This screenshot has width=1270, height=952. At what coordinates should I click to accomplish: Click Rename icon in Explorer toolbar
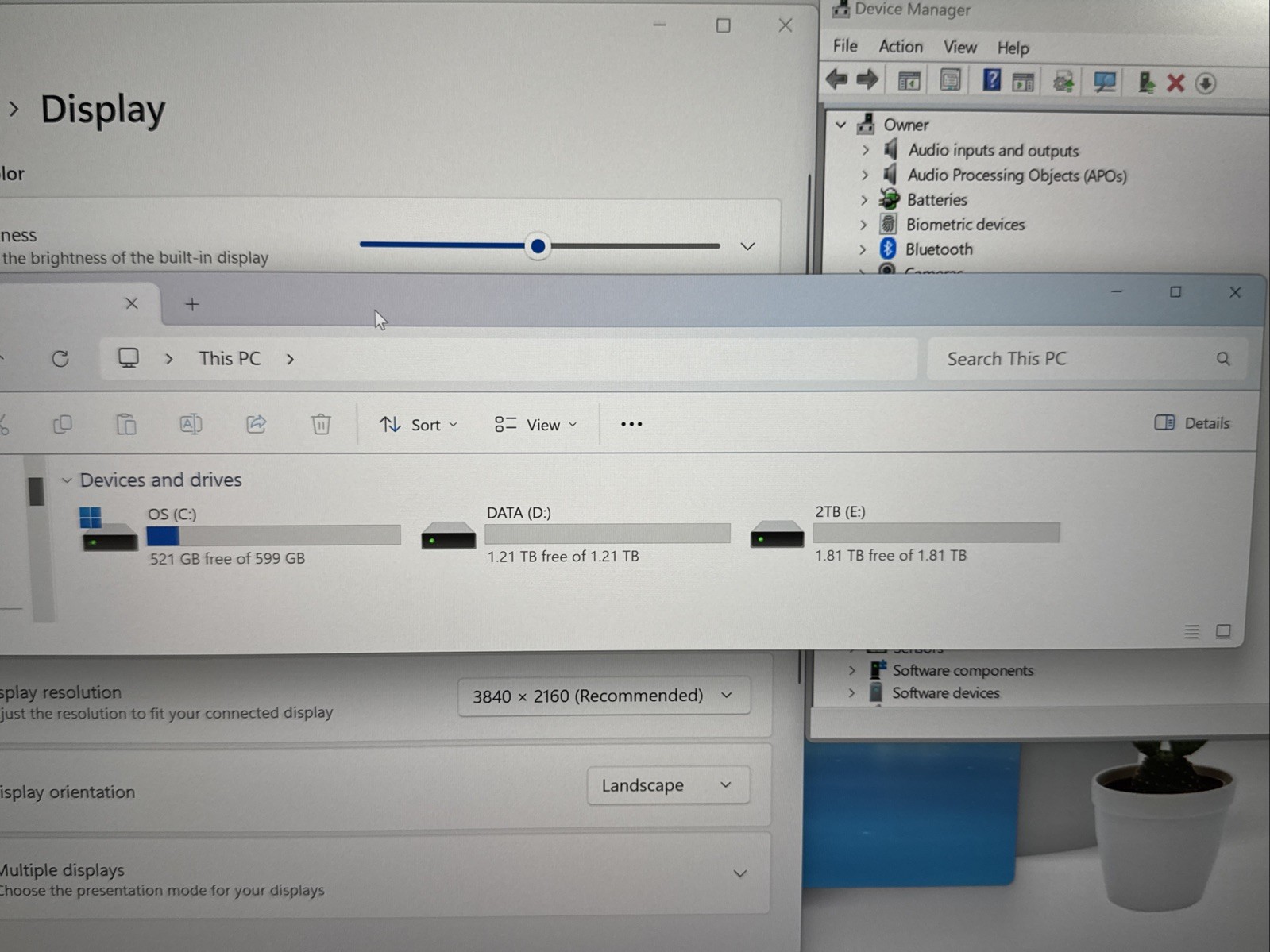(191, 424)
